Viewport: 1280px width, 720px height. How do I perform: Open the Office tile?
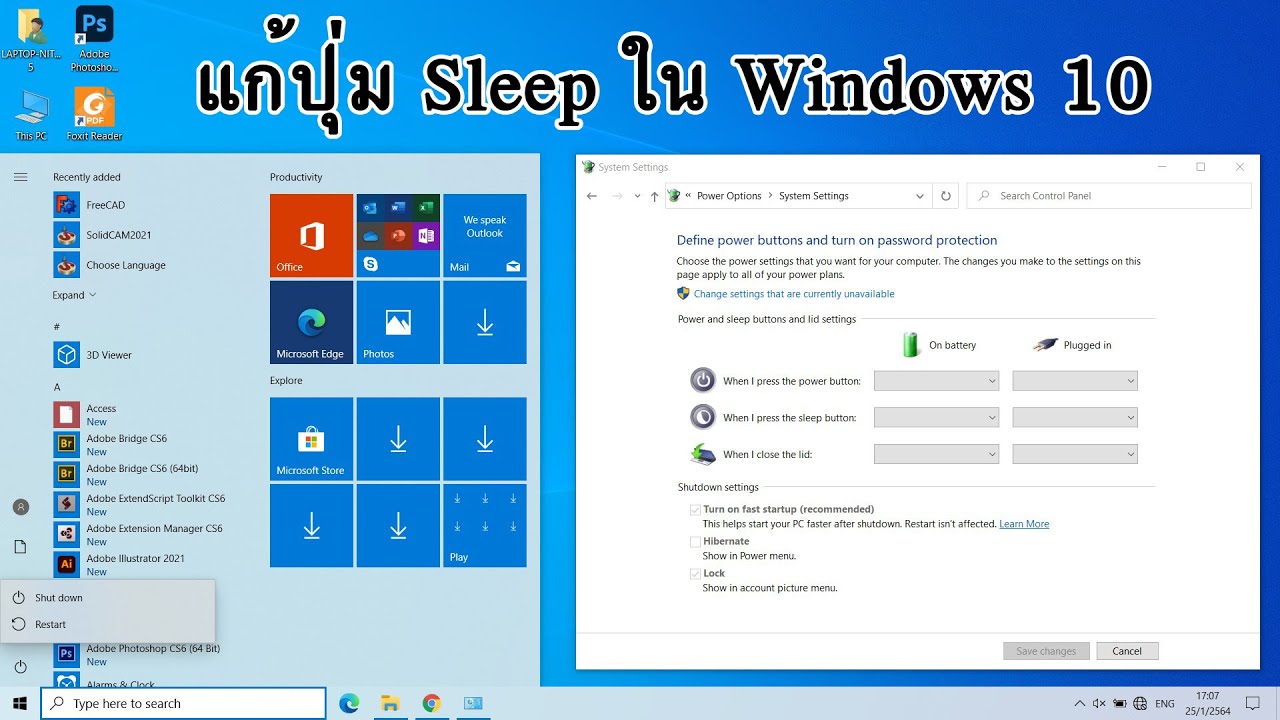[311, 235]
